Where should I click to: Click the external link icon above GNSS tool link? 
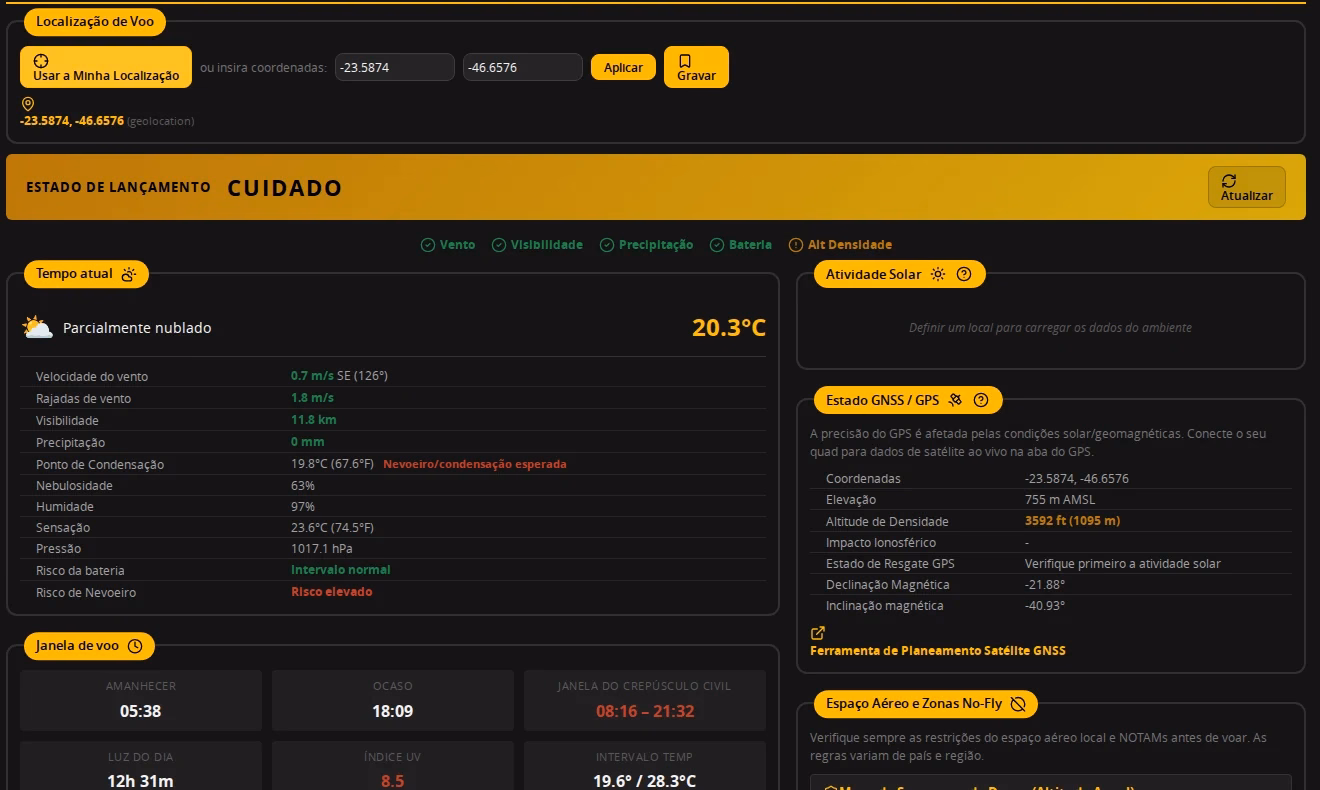pos(817,633)
